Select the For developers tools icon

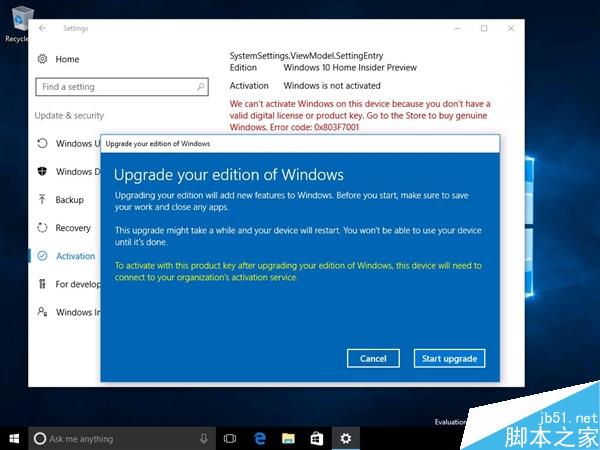coord(42,284)
